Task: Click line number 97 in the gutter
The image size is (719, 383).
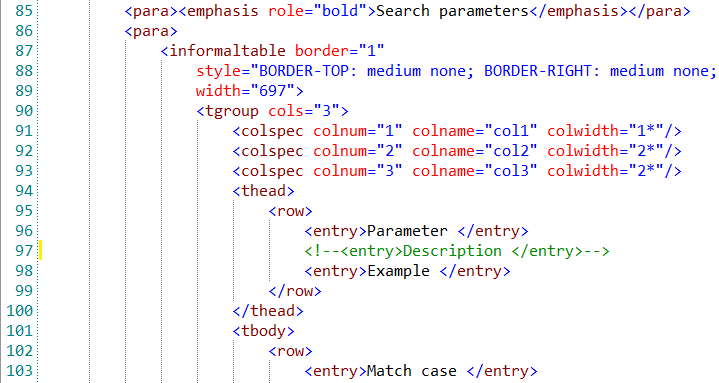Action: pyautogui.click(x=24, y=251)
